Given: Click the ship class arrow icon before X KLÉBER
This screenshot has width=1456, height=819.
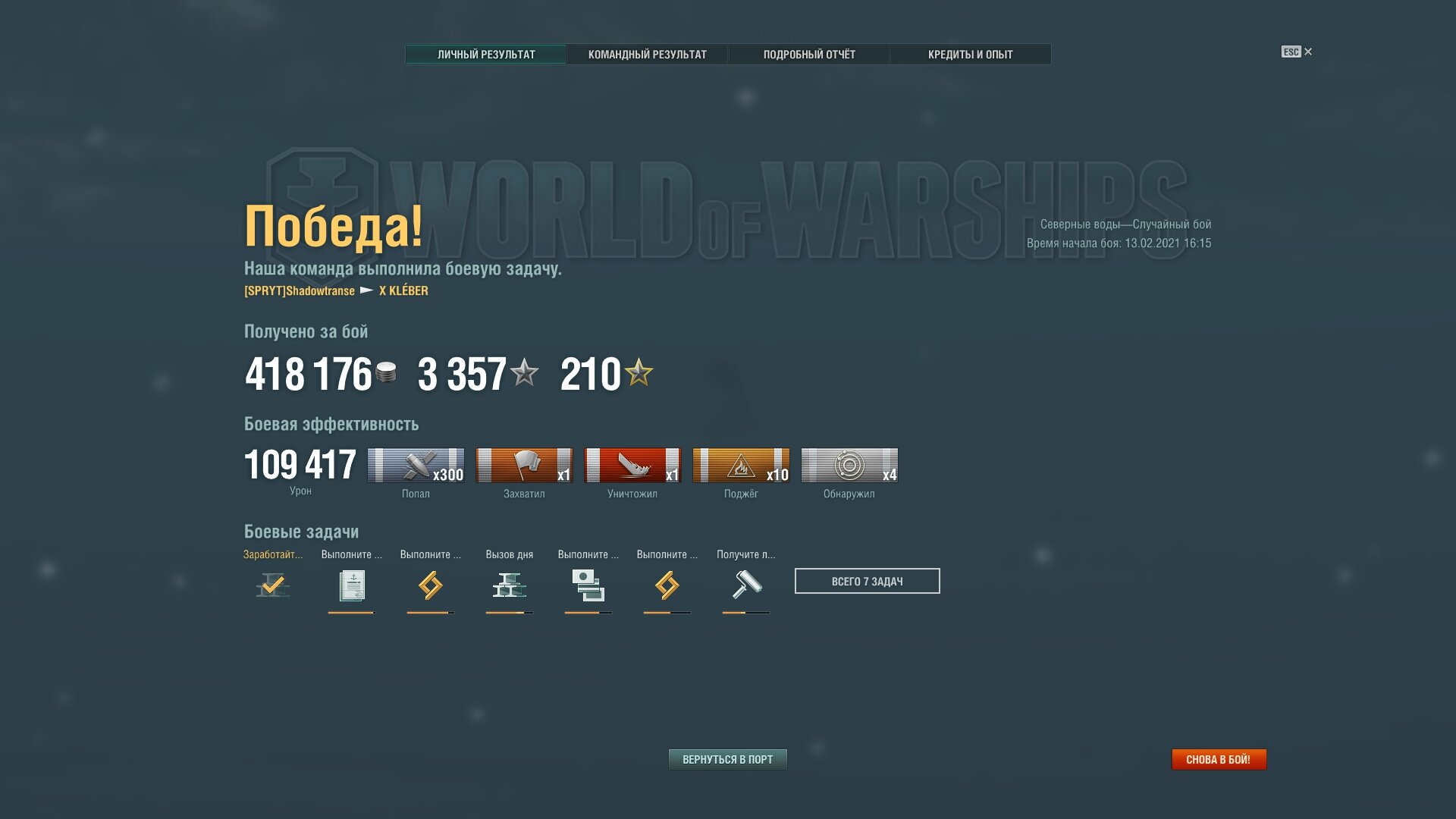Looking at the screenshot, I should point(366,290).
